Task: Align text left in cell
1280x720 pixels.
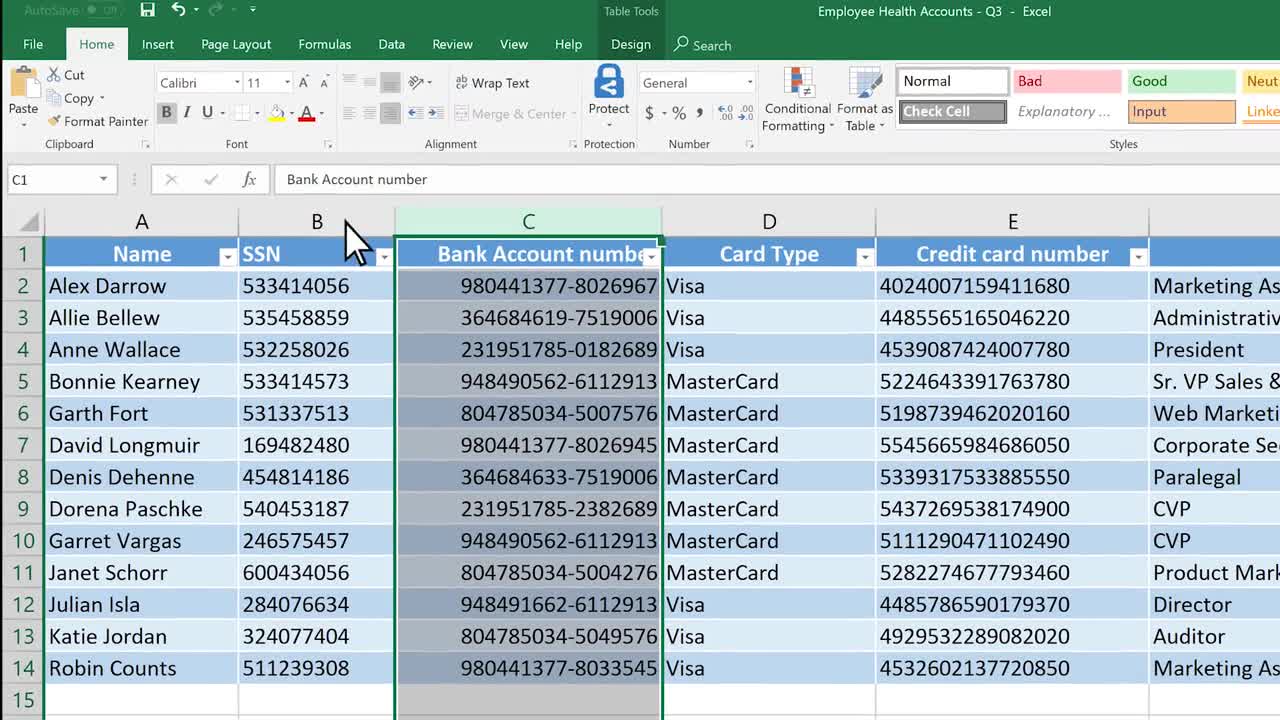Action: point(349,113)
